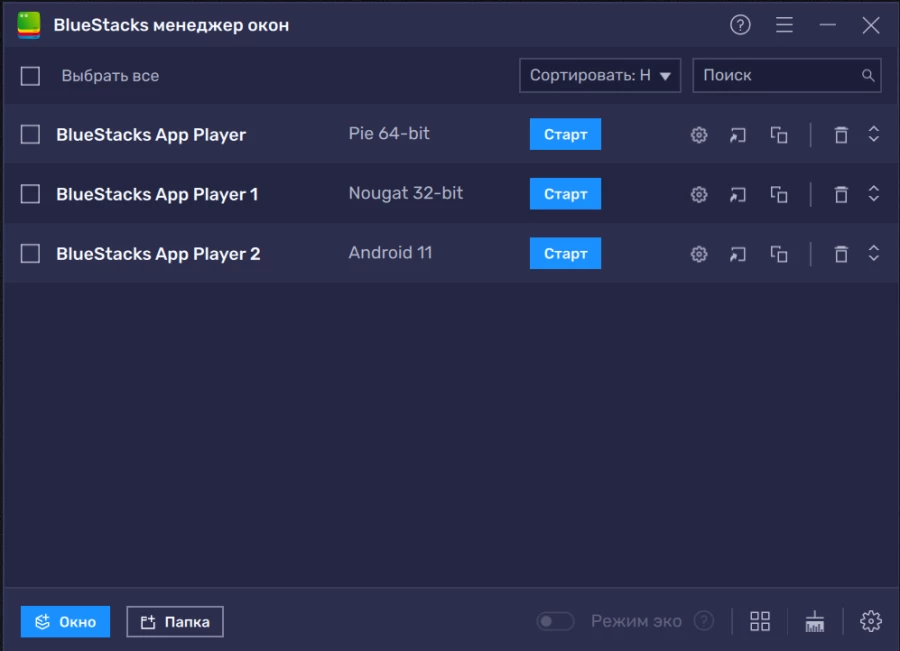Open the hamburger menu in title bar

pyautogui.click(x=784, y=25)
